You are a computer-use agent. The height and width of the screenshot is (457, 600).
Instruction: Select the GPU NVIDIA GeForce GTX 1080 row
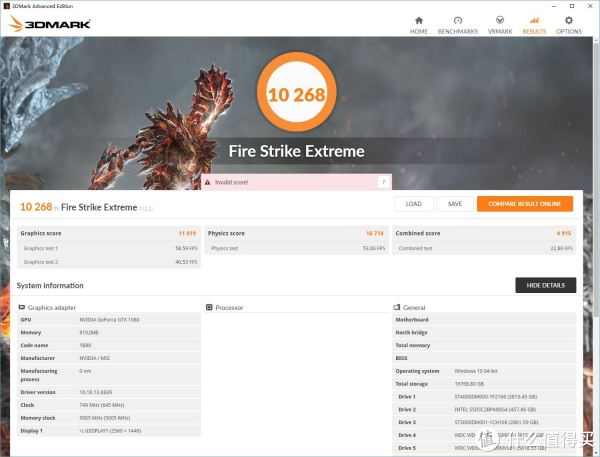109,319
